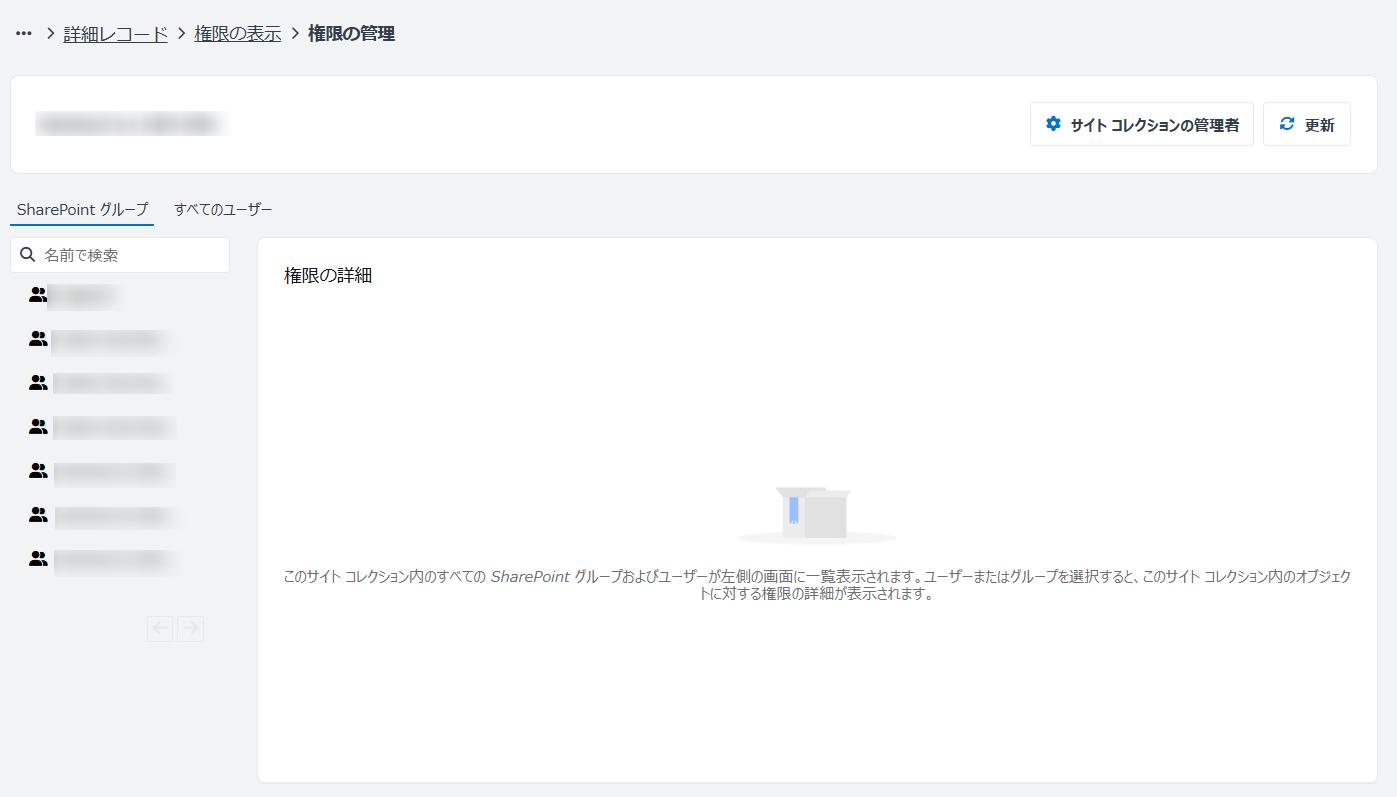This screenshot has height=797, width=1397.
Task: Click the 更新 refresh button
Action: tap(1307, 125)
